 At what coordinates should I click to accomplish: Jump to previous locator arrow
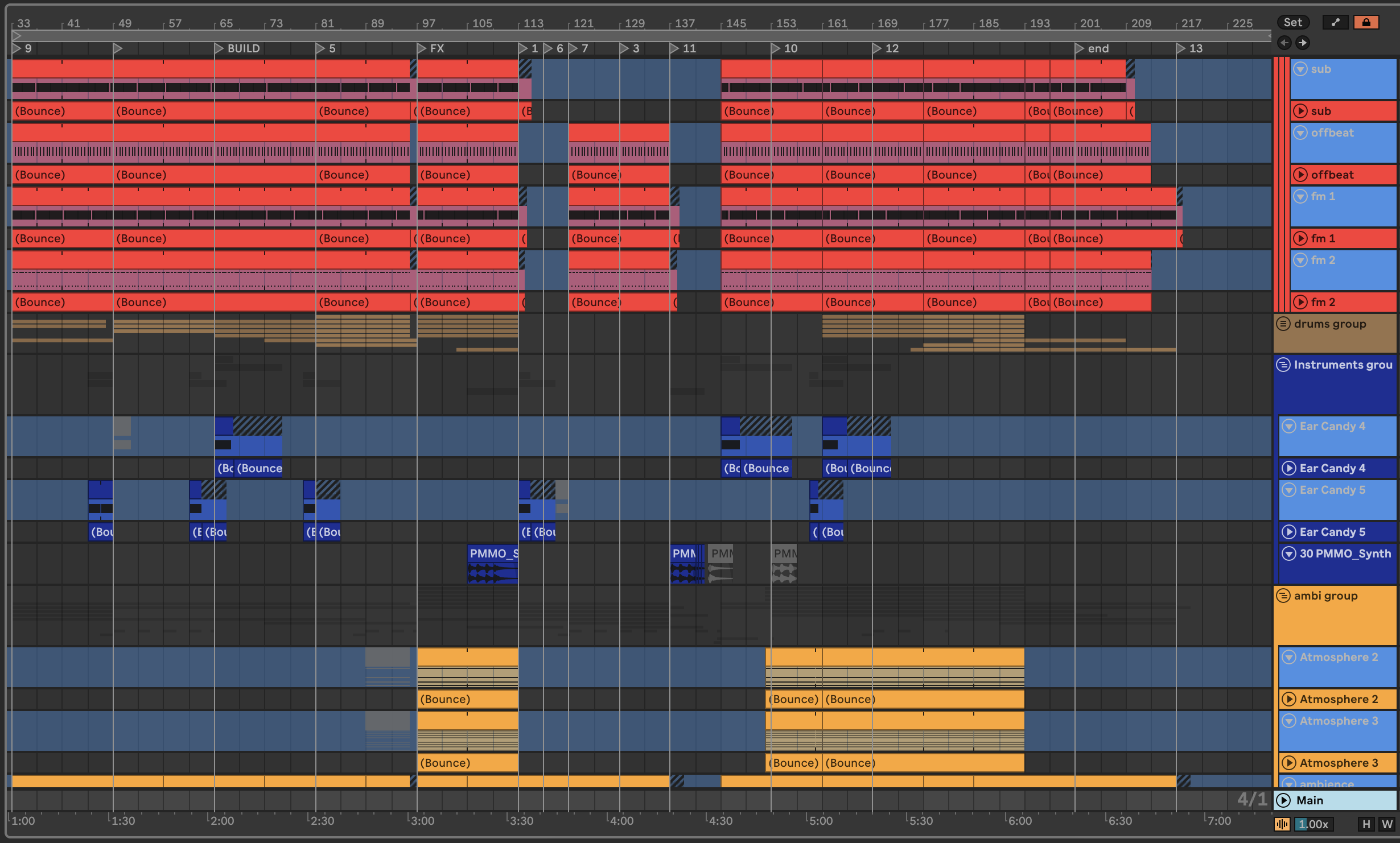tap(1284, 43)
